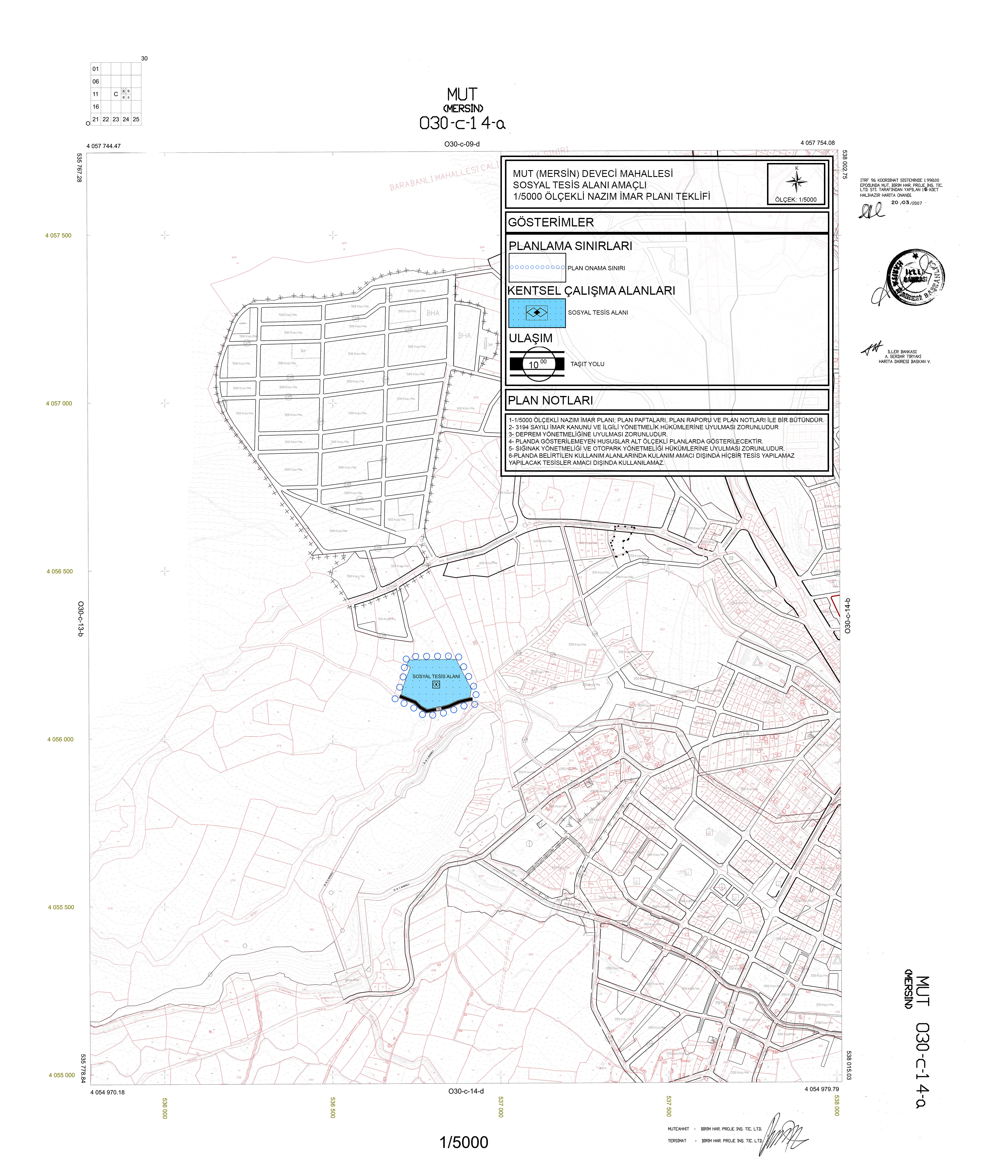
Task: Click the top sheet title 'MUT'
Action: (x=462, y=94)
